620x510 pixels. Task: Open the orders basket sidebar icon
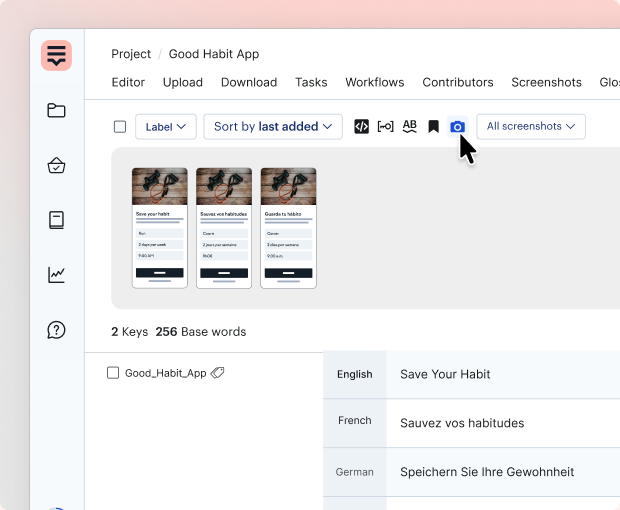56,165
